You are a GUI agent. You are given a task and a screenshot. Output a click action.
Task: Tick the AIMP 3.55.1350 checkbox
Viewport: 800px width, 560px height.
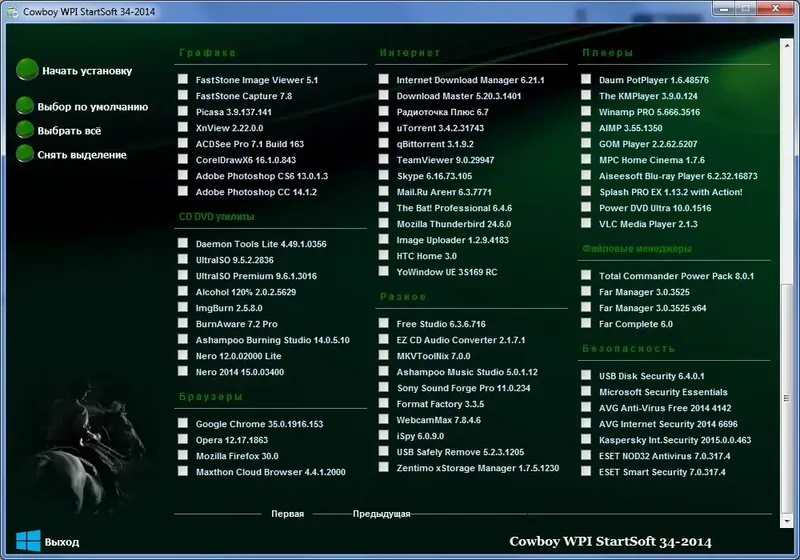tap(586, 127)
